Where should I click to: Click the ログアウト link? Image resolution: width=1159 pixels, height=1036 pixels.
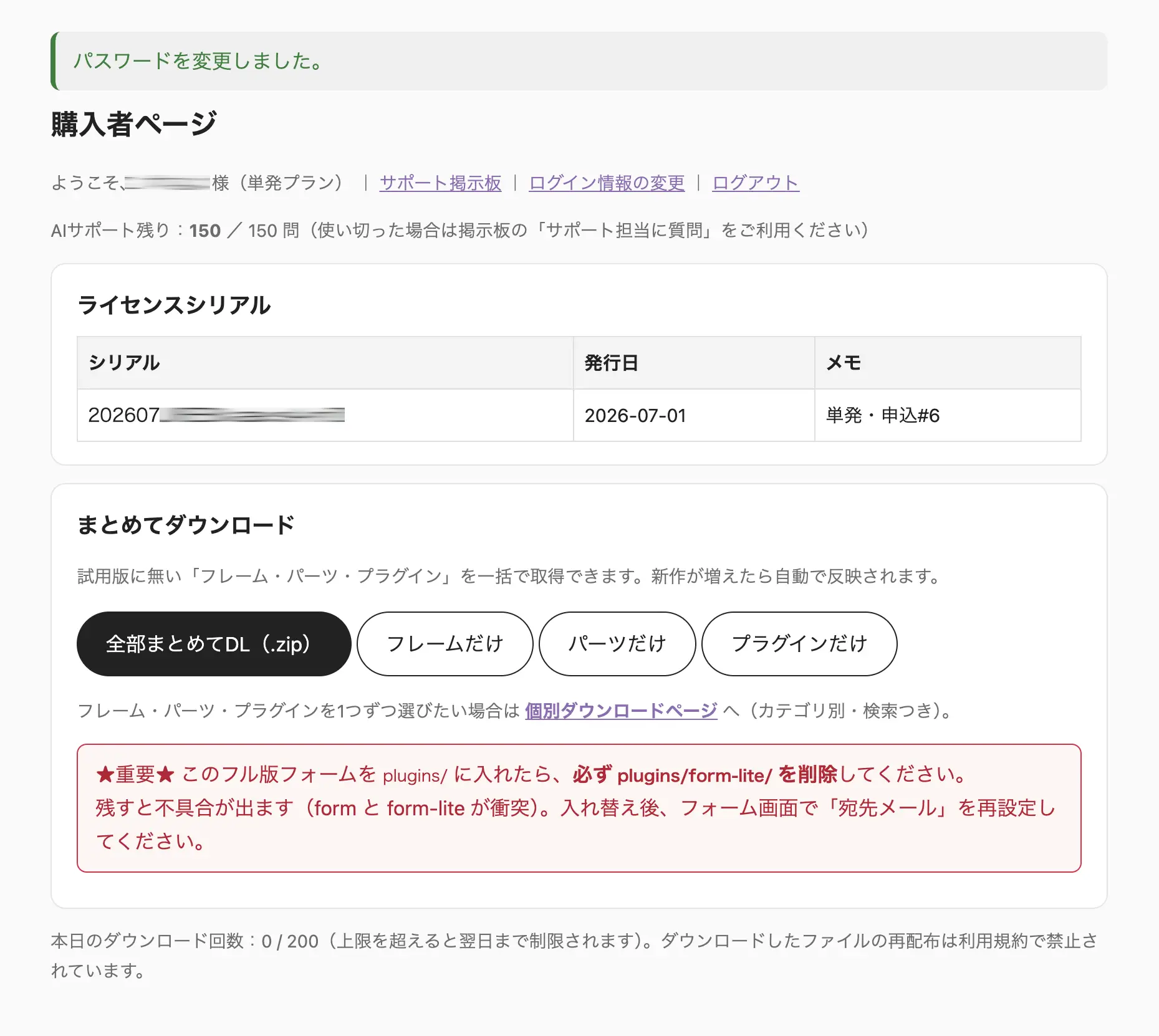tap(756, 183)
